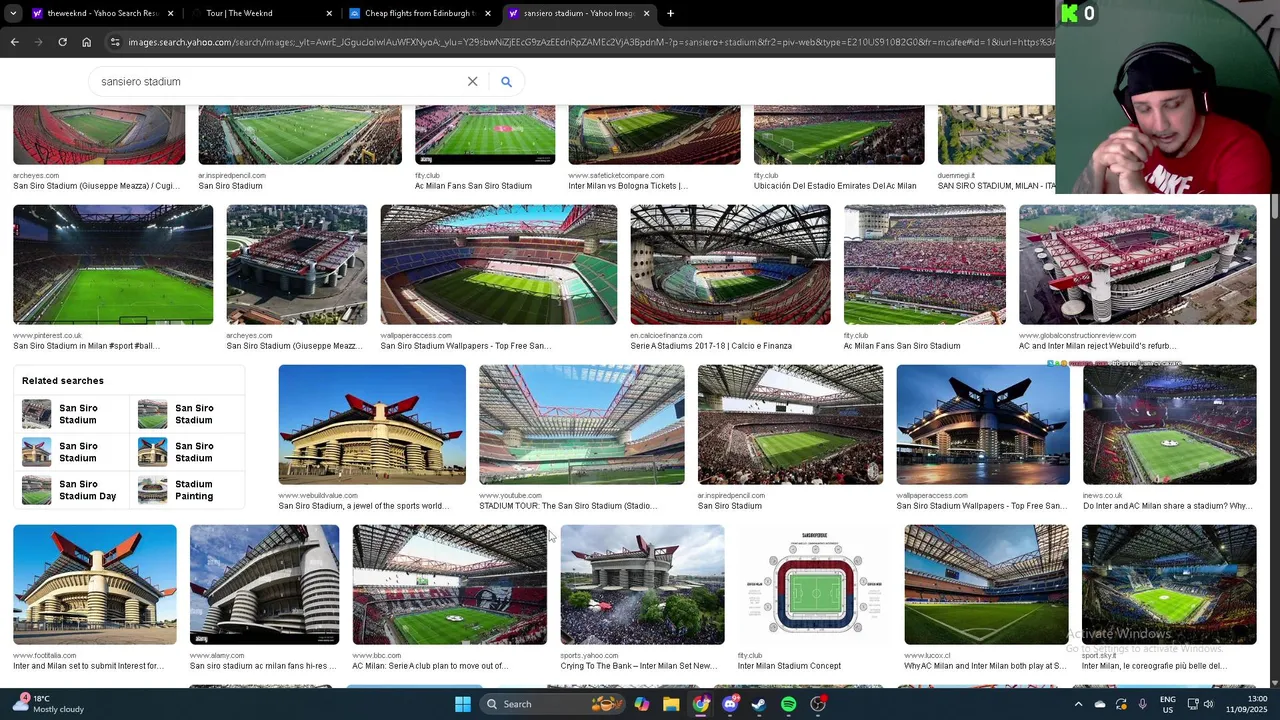Open the alamy.com San Siro stadium image
This screenshot has width=1280, height=720.
(264, 584)
